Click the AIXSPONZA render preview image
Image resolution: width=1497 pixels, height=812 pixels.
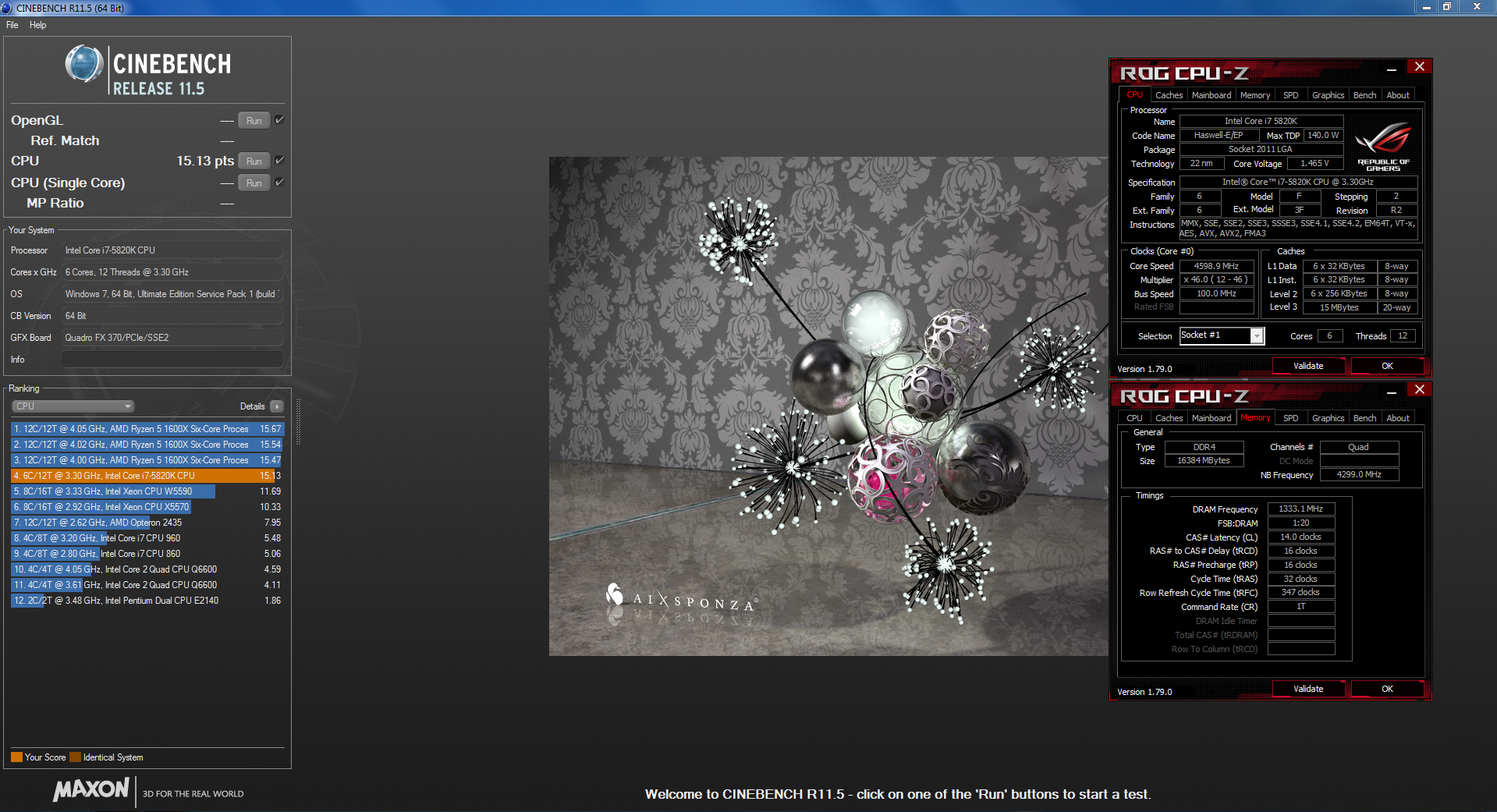(828, 406)
